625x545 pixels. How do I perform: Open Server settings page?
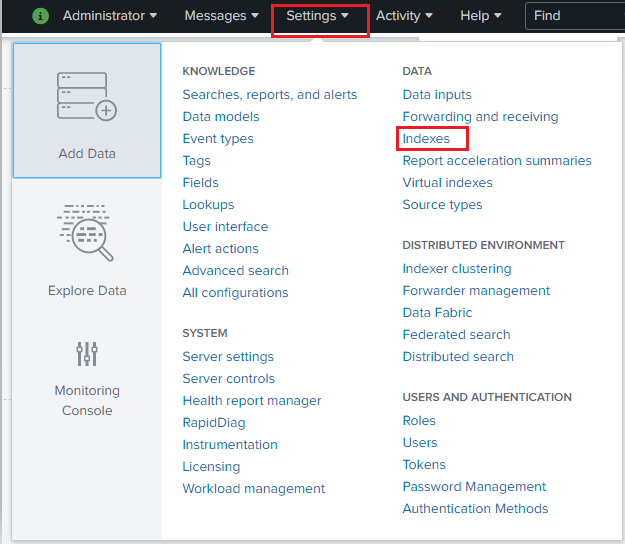point(228,357)
